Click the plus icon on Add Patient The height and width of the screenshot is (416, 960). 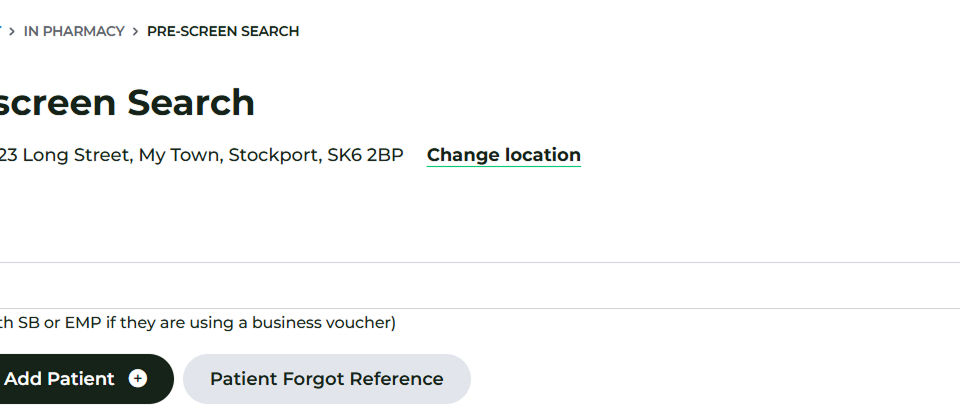[138, 379]
